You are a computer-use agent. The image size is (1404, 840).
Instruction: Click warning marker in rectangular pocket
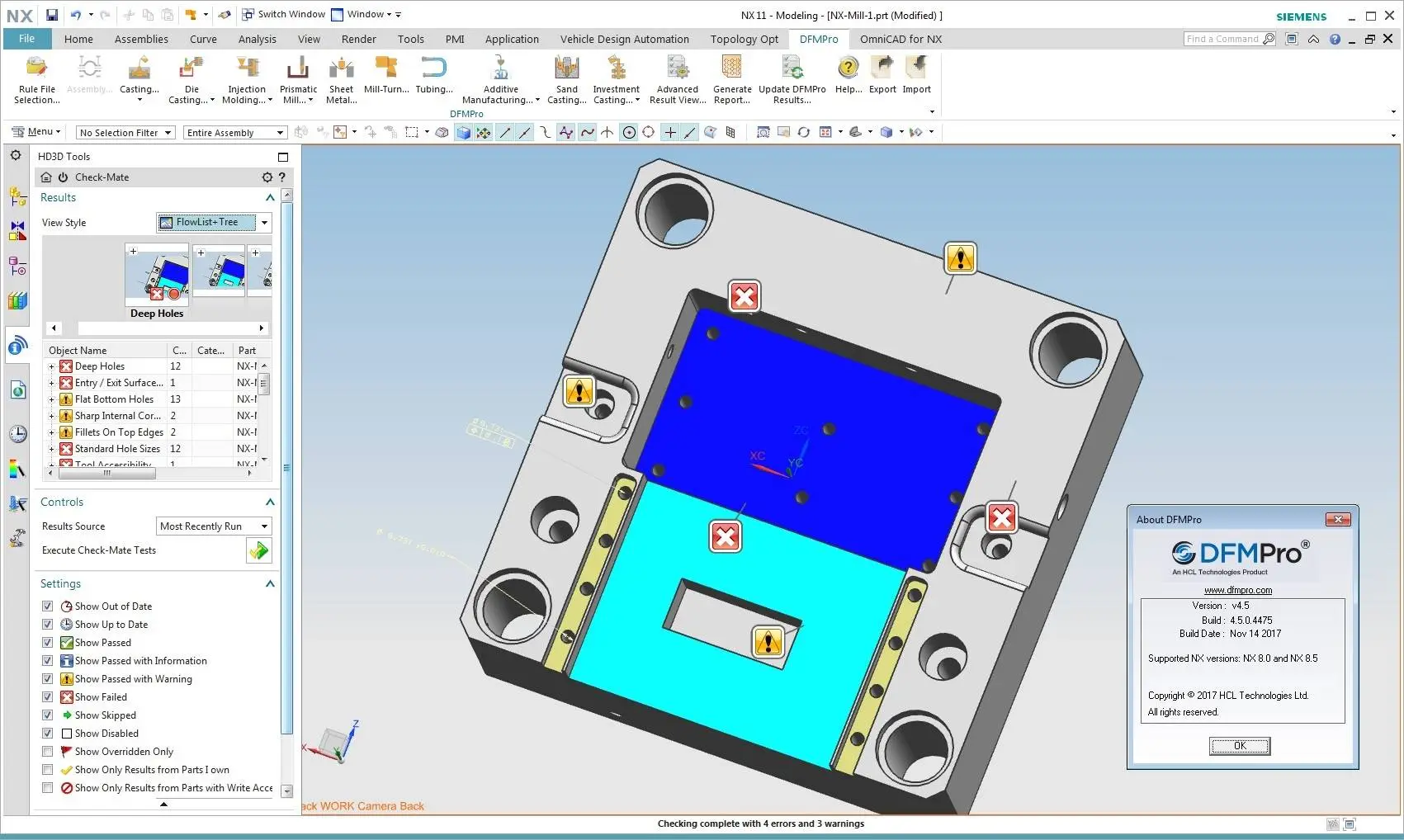768,642
